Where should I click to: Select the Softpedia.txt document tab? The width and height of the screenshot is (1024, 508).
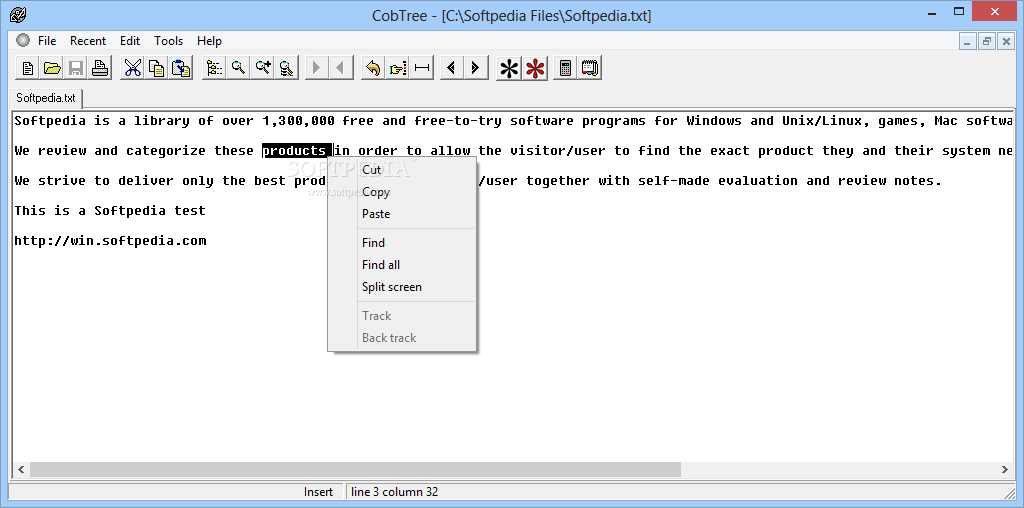[46, 98]
